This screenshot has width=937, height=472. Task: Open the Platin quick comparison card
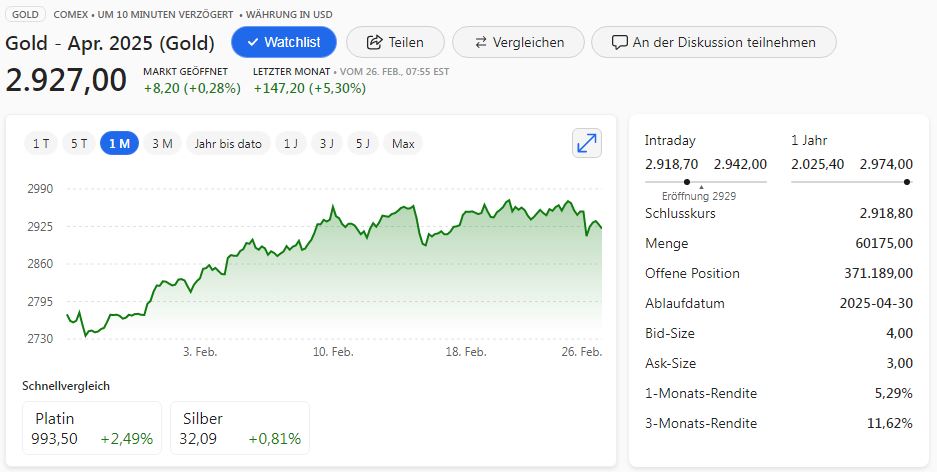(92, 428)
